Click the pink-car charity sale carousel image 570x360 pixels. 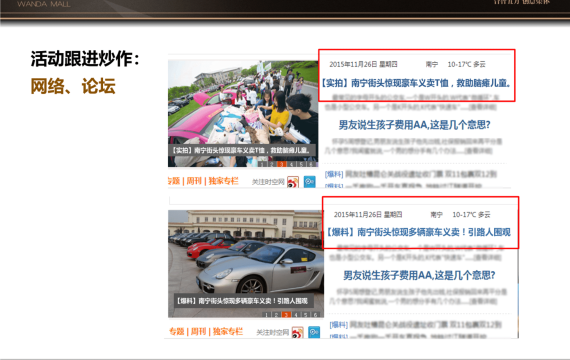coord(243,113)
